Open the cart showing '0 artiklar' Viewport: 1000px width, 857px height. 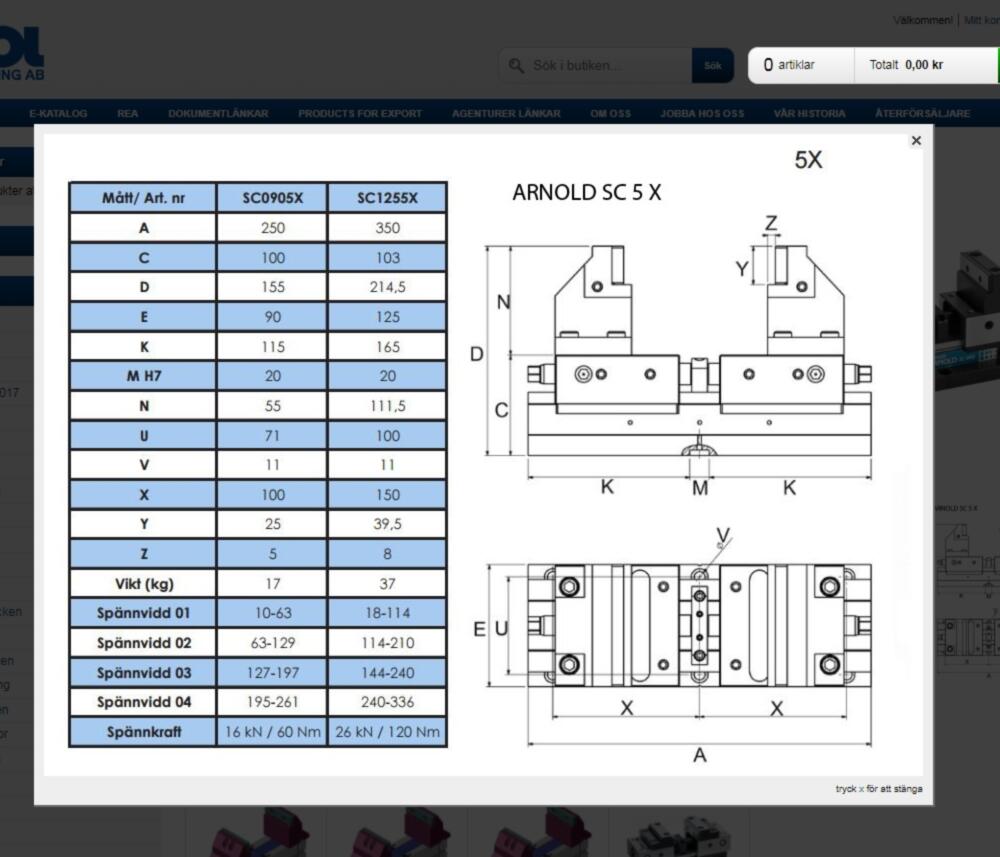[x=789, y=65]
